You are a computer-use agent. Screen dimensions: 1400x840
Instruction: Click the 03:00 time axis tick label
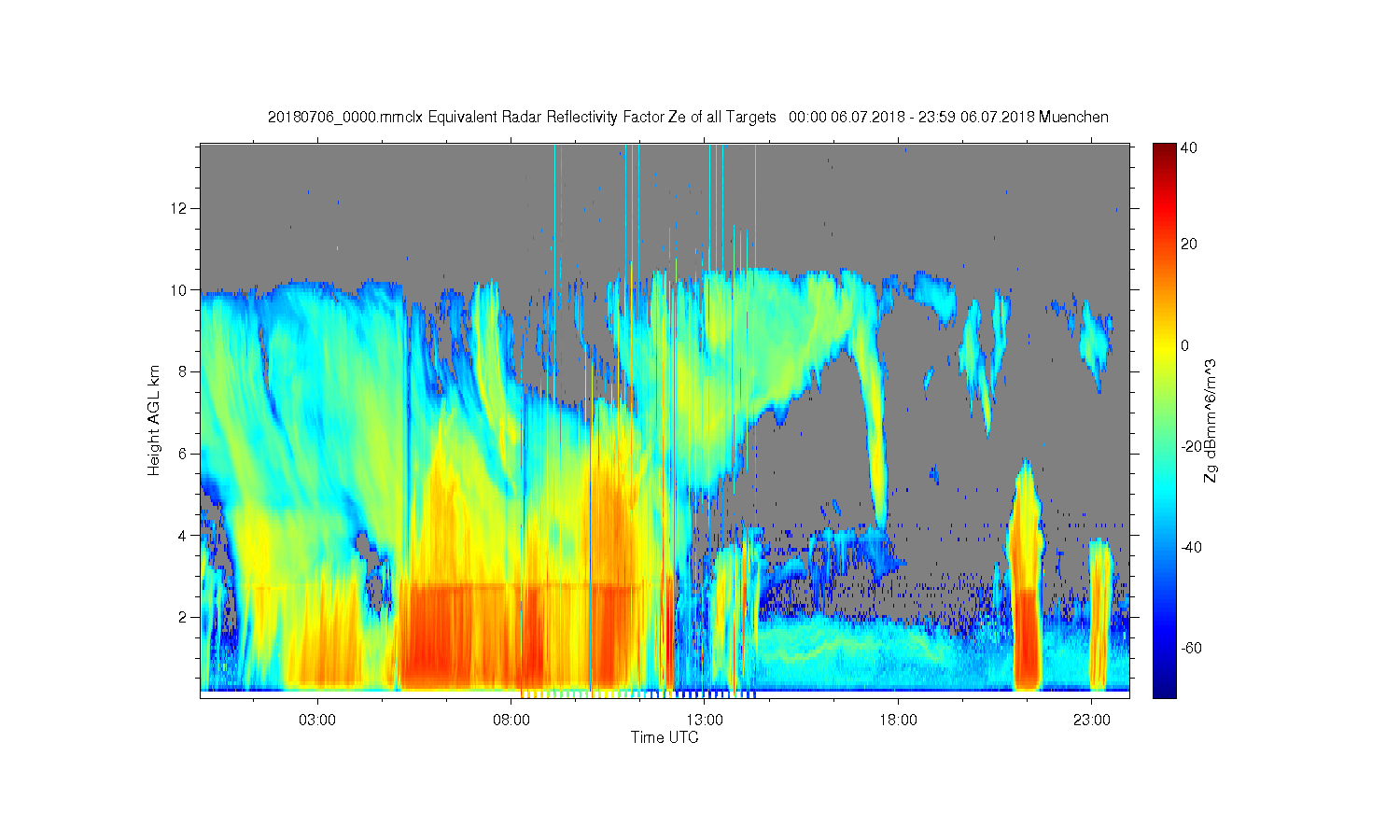tap(317, 721)
